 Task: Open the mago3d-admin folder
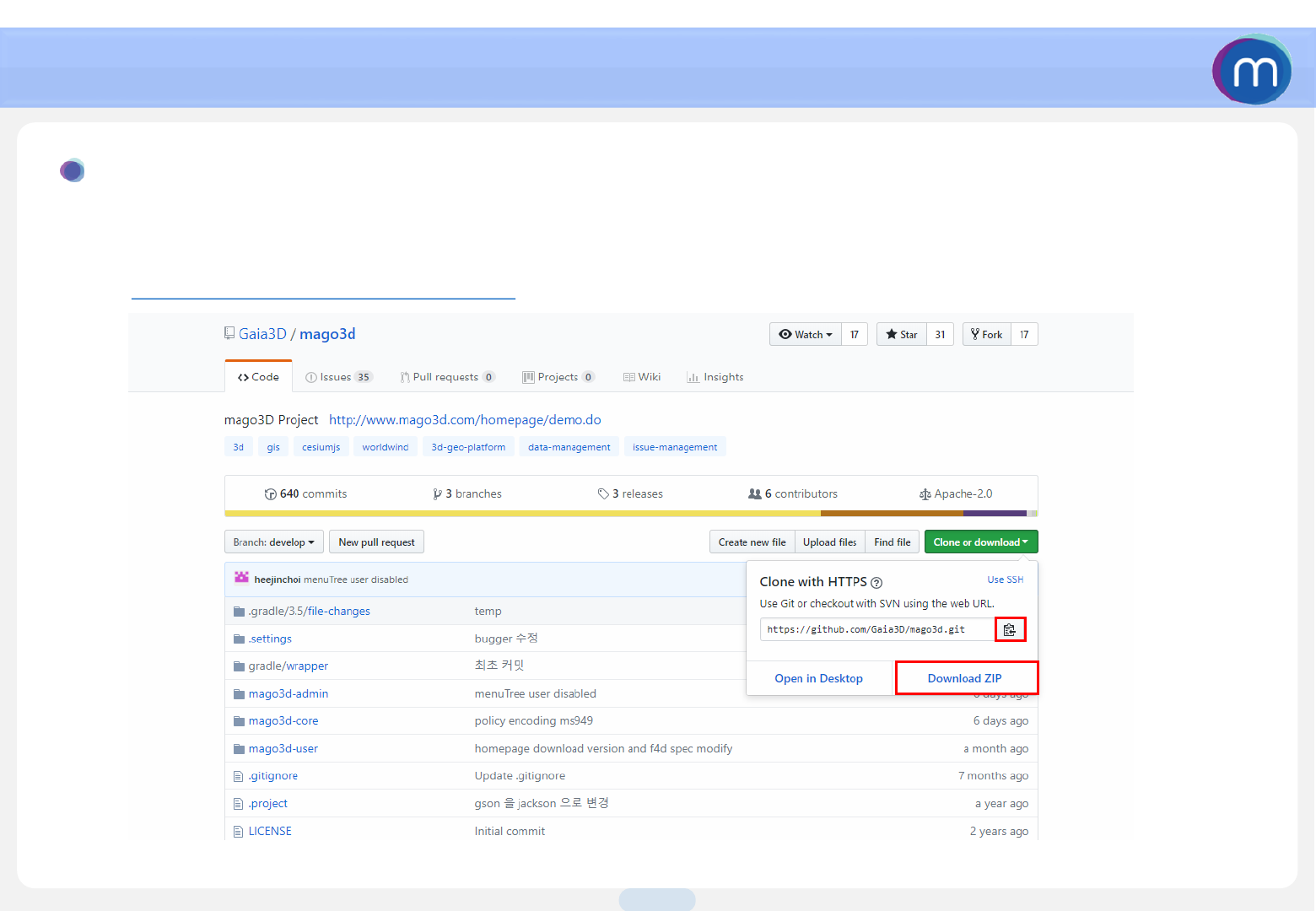click(x=289, y=694)
